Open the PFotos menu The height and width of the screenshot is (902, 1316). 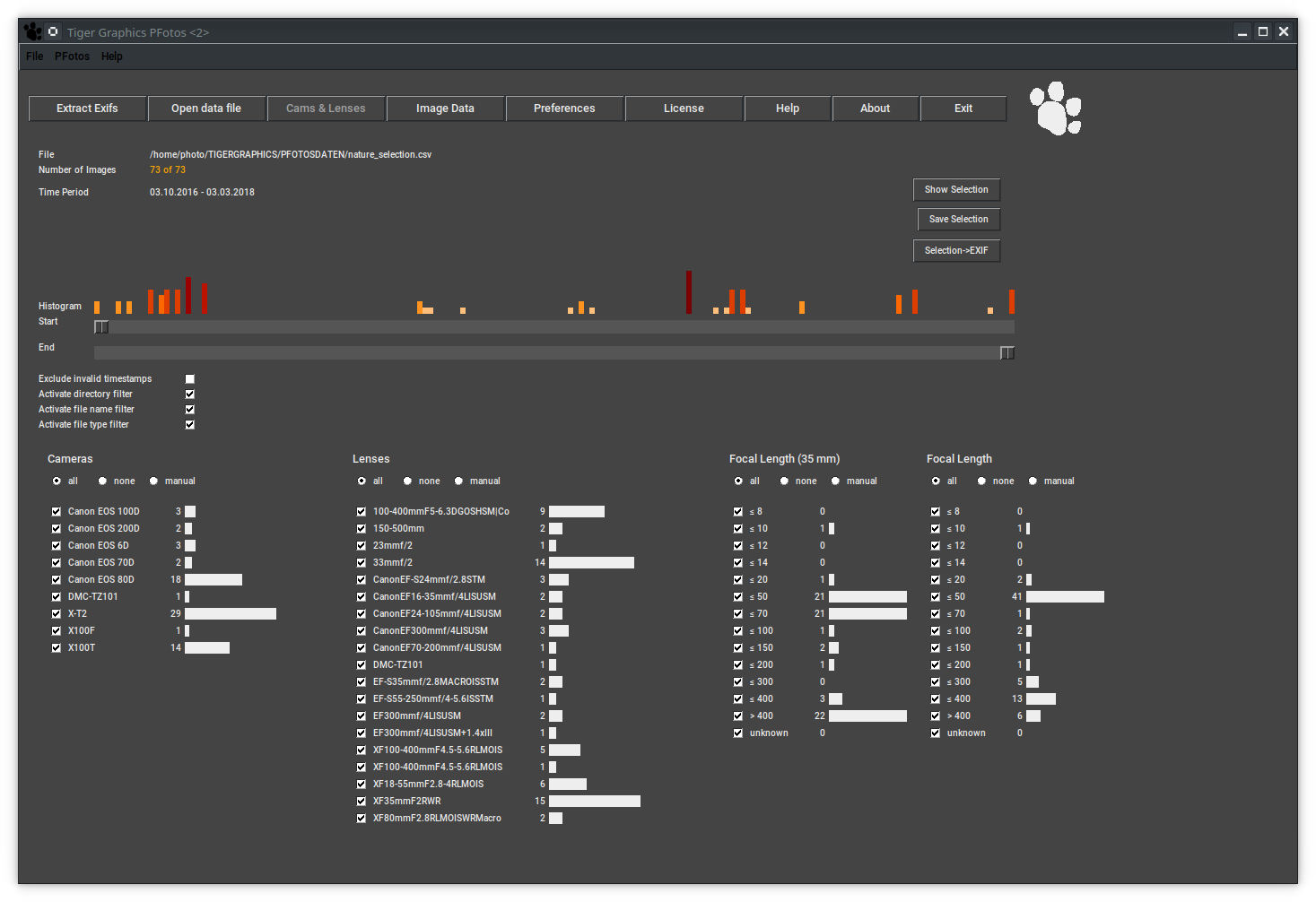(x=72, y=56)
